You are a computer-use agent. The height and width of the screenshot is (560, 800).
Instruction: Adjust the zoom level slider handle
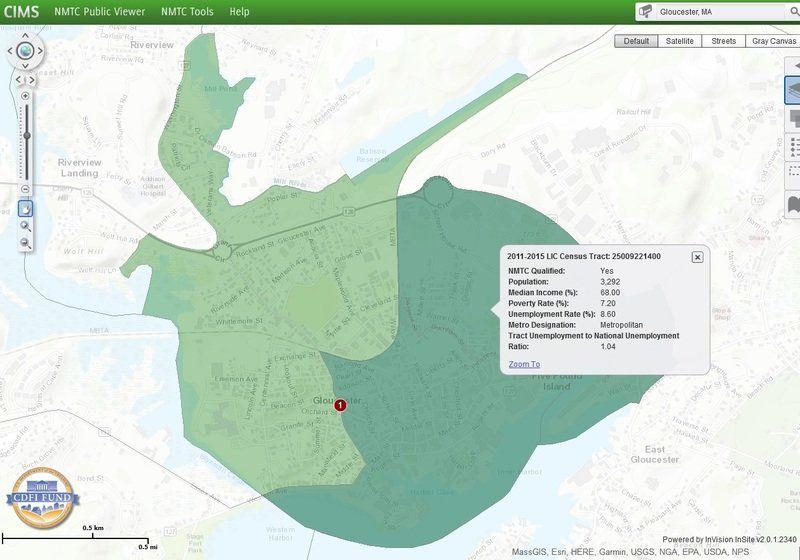click(27, 135)
